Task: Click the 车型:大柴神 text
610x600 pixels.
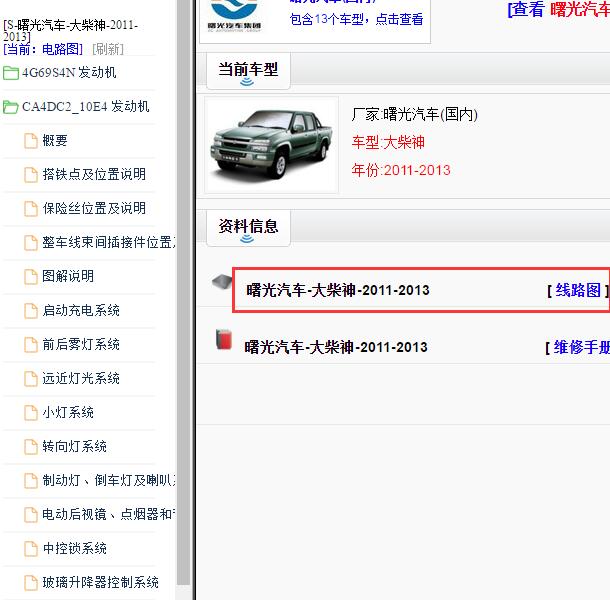Action: (x=388, y=142)
